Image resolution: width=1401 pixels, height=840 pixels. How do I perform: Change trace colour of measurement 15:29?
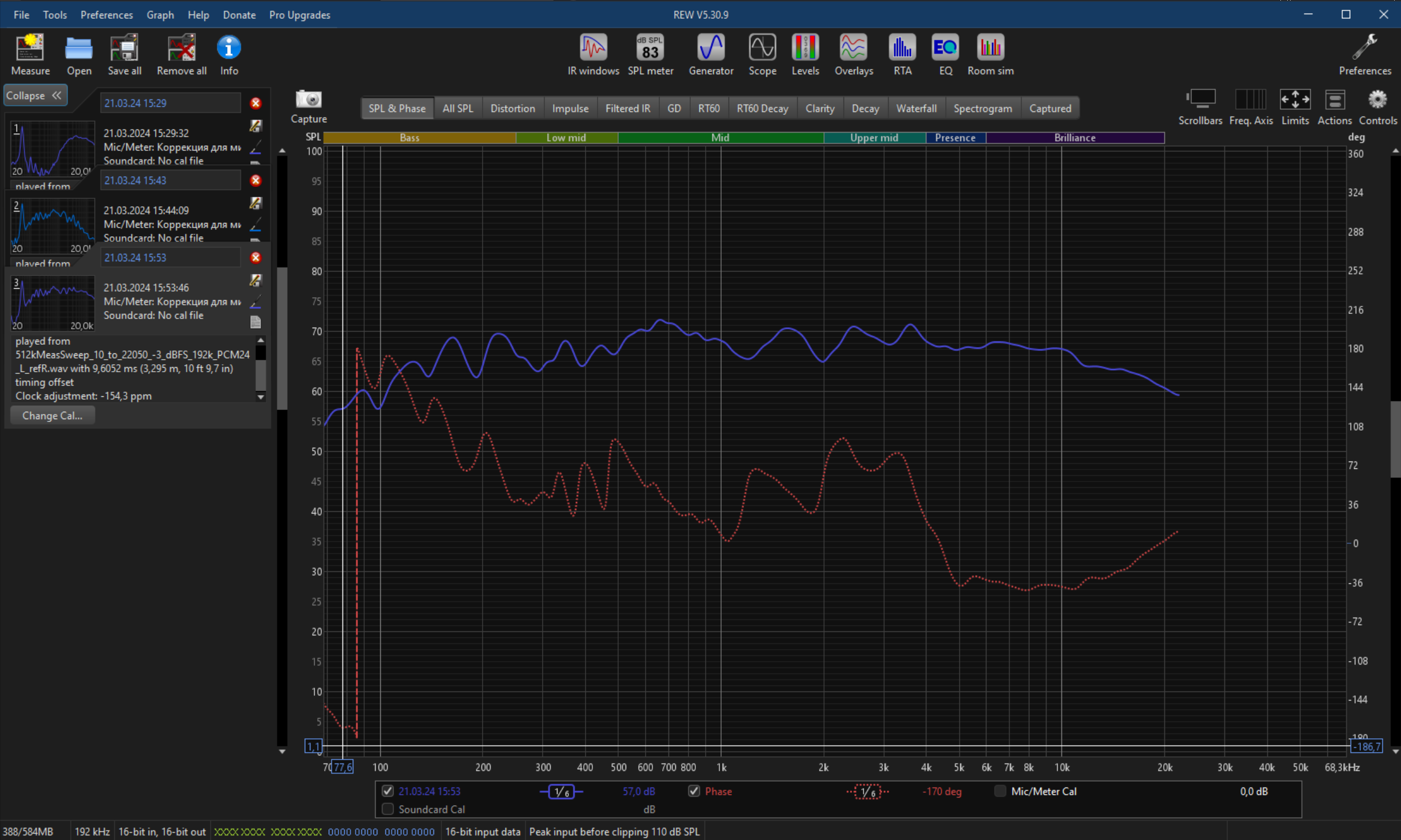[x=256, y=147]
